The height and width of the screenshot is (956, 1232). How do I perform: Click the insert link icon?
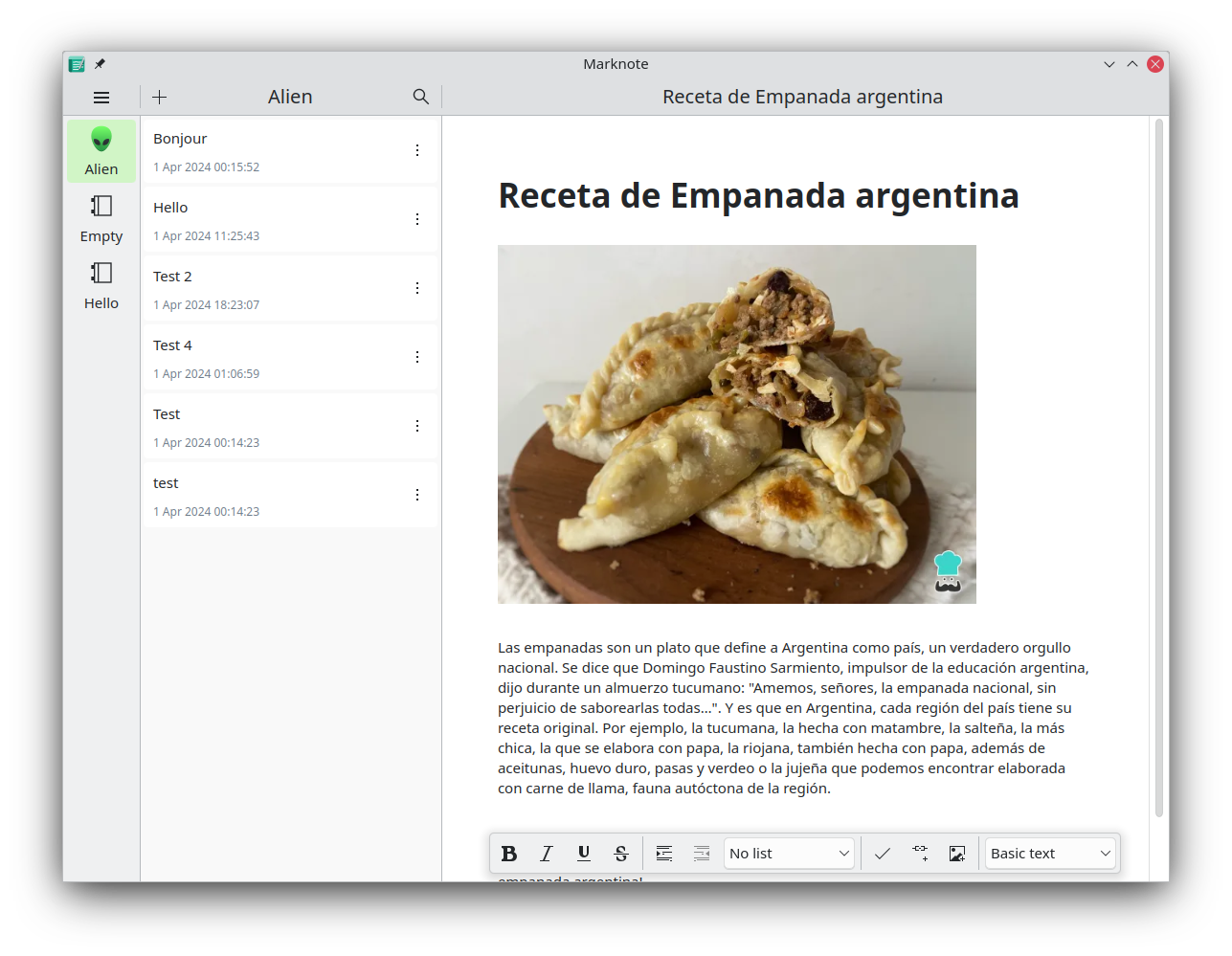(920, 854)
